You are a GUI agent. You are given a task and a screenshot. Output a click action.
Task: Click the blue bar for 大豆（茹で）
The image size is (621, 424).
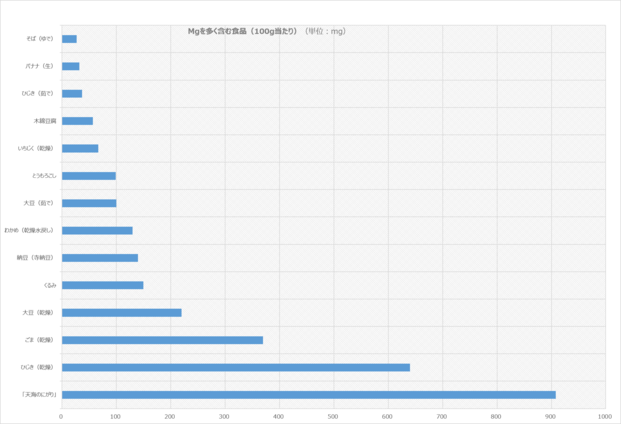(x=89, y=203)
